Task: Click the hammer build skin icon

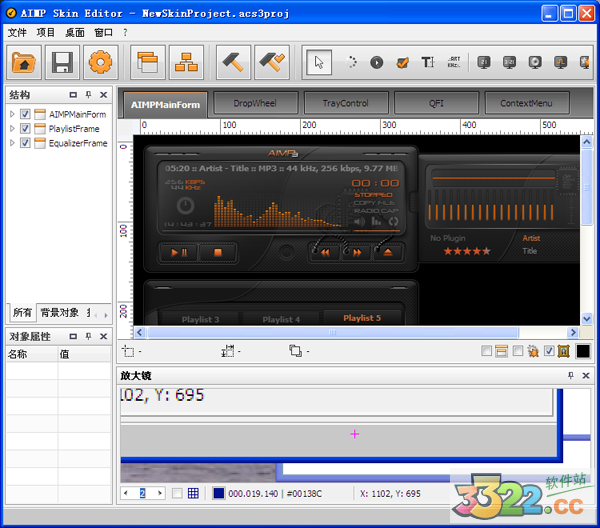Action: pos(235,63)
